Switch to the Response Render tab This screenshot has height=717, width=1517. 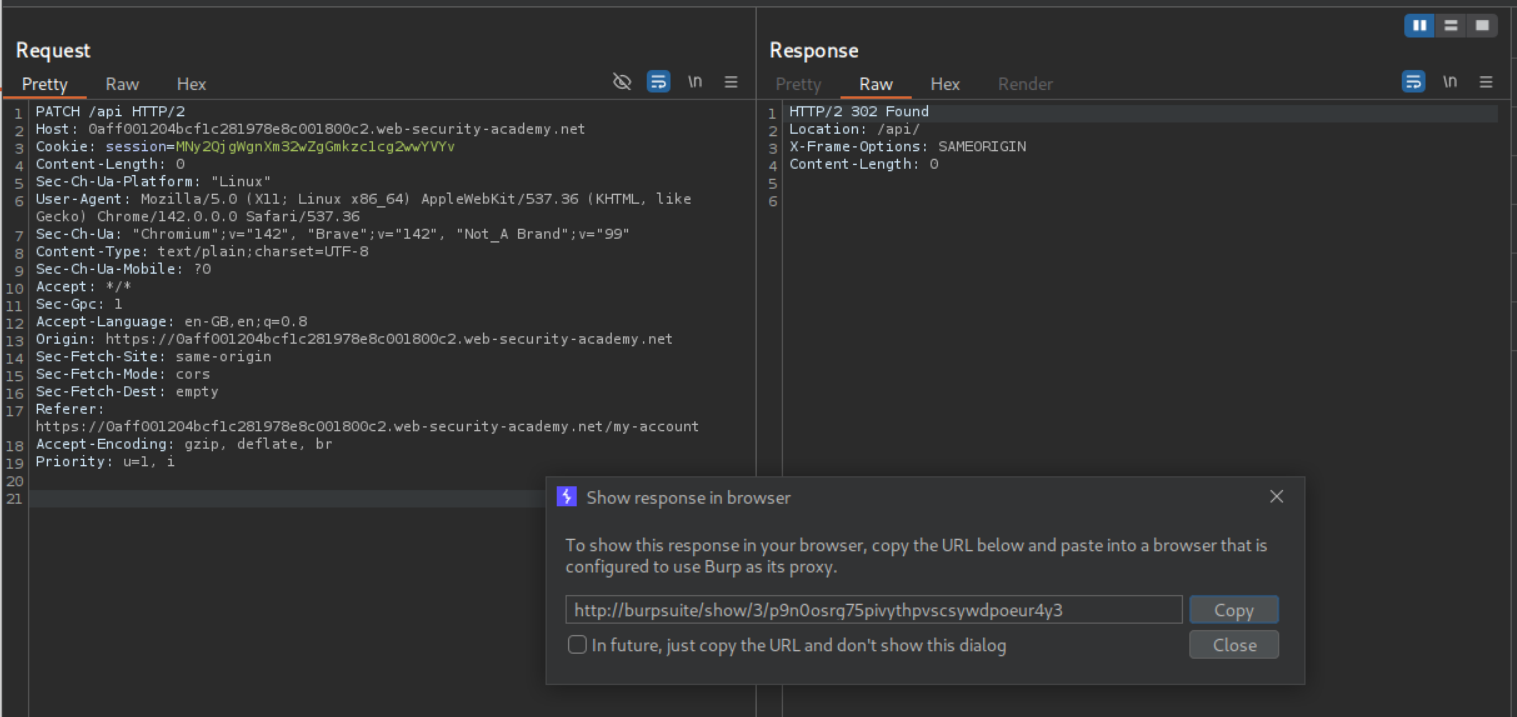tap(1025, 84)
